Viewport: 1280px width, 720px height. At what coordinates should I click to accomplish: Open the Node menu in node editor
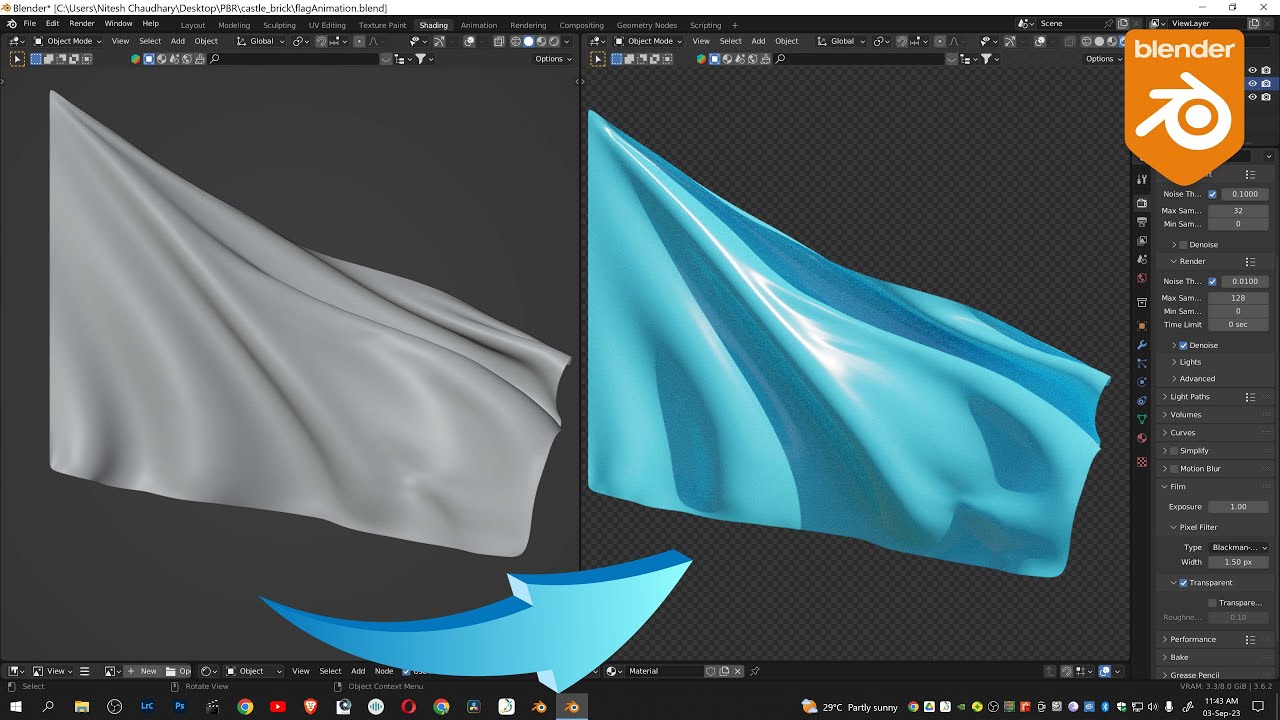coord(384,671)
